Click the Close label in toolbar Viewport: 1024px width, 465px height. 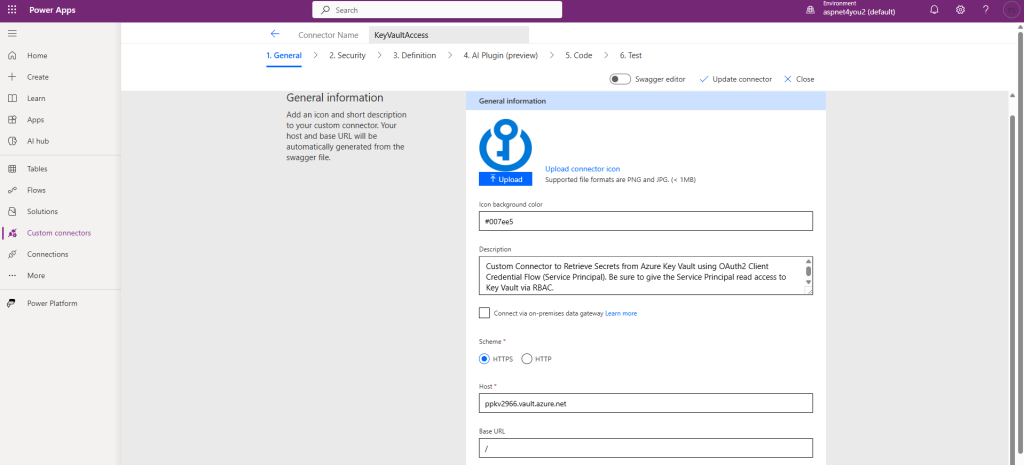[x=805, y=79]
